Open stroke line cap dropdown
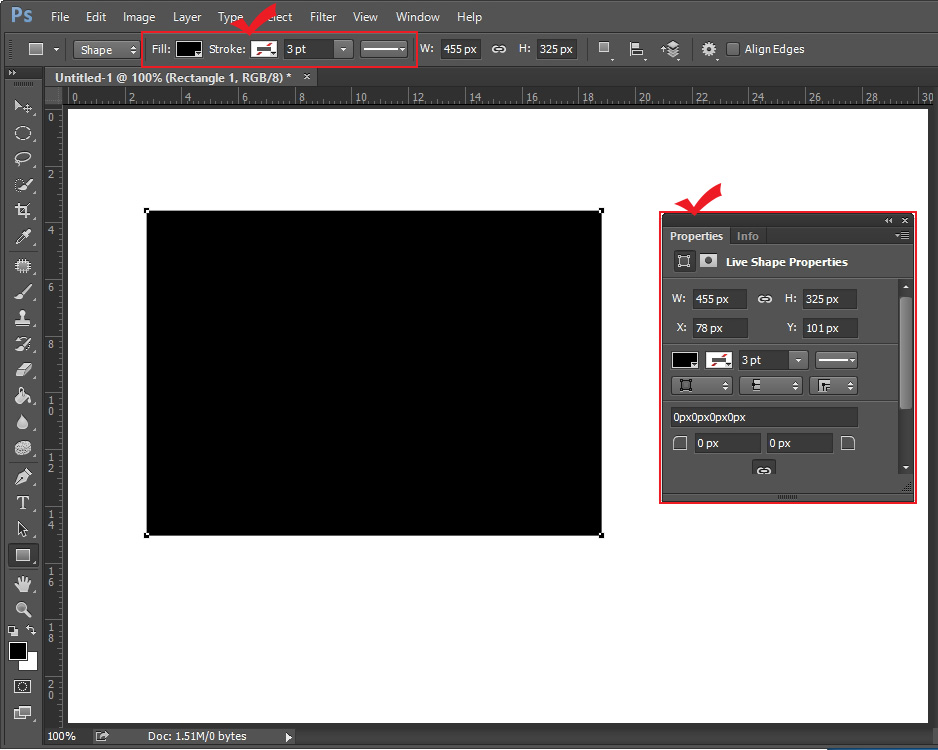 [770, 386]
